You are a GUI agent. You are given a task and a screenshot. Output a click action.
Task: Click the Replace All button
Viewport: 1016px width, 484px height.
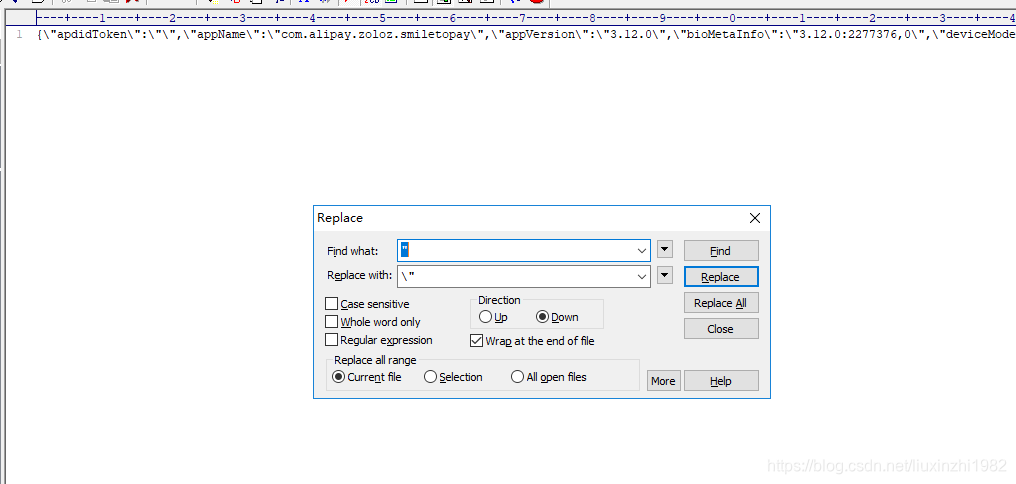pos(721,303)
